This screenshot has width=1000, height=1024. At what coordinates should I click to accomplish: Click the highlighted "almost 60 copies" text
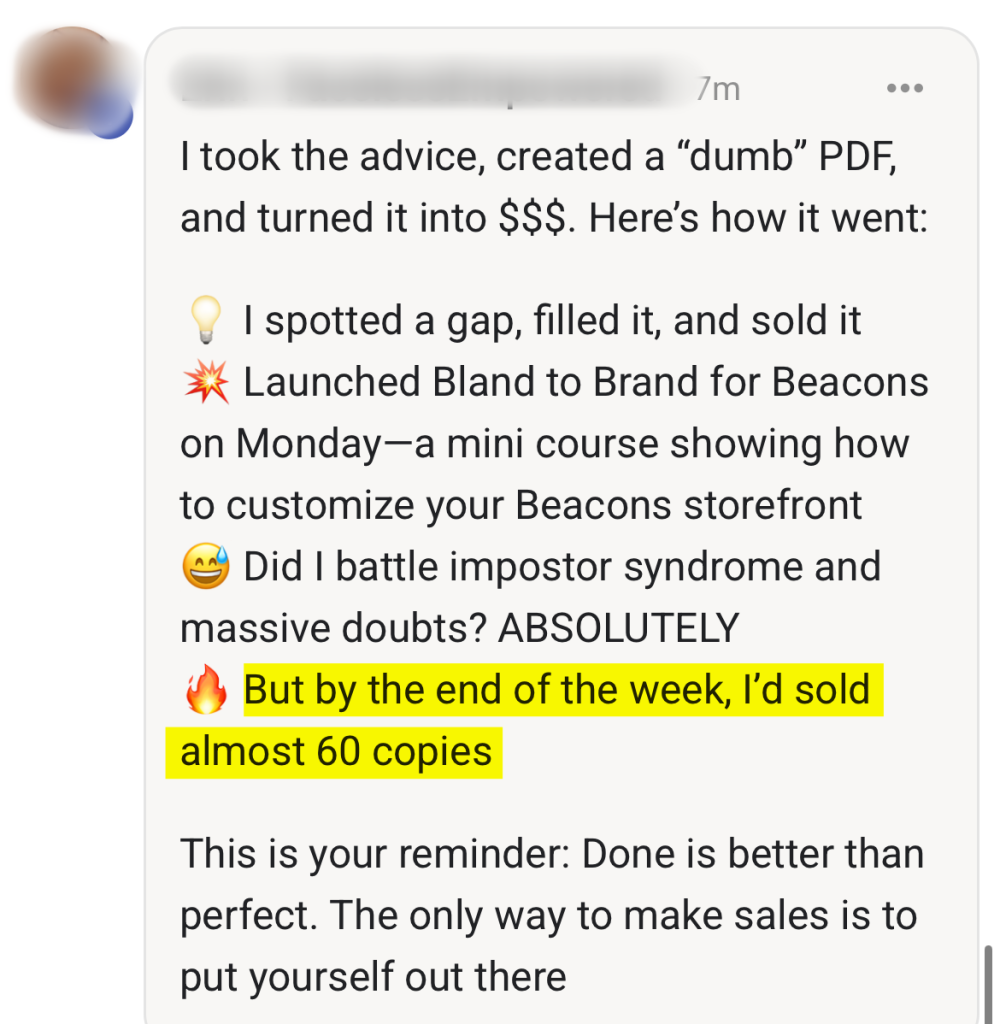[336, 752]
